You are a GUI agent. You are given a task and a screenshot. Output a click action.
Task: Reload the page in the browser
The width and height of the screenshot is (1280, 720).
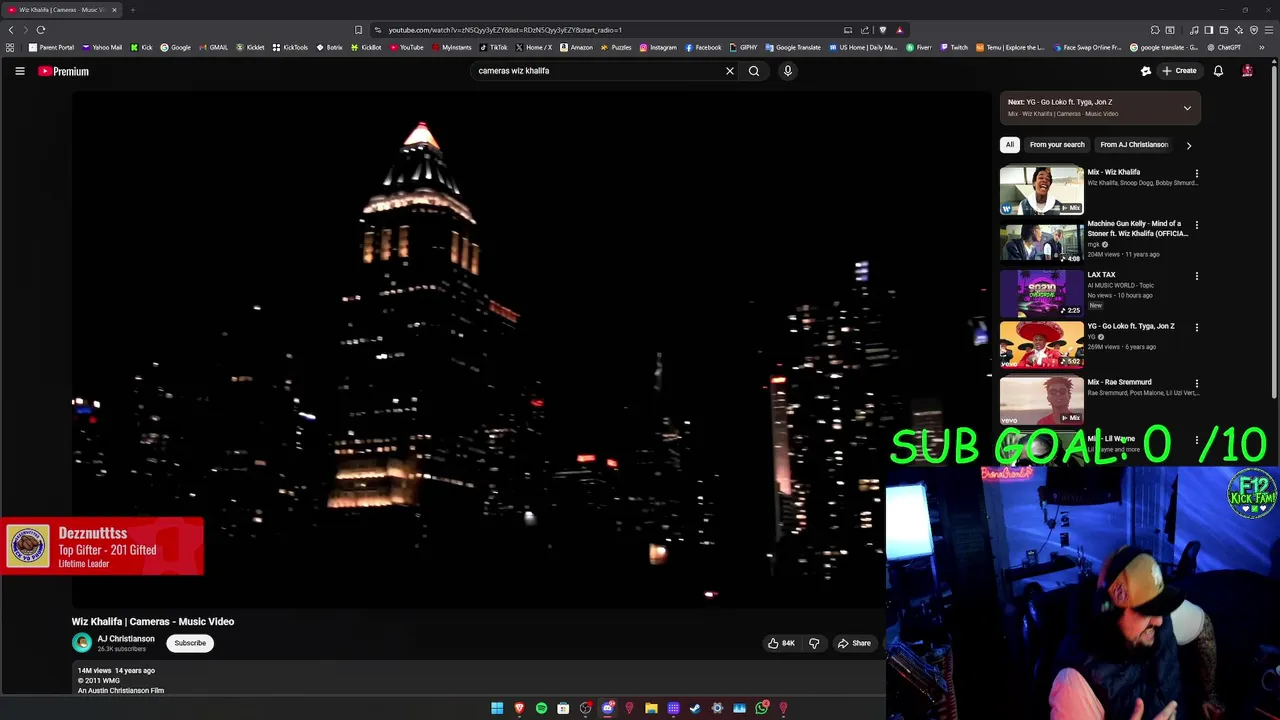click(x=41, y=30)
